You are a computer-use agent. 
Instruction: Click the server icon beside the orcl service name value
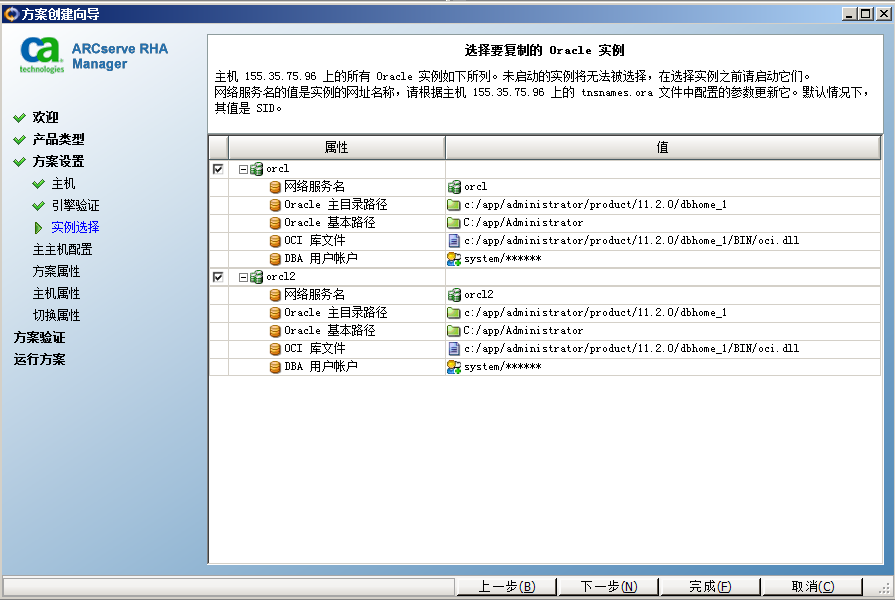tap(454, 187)
